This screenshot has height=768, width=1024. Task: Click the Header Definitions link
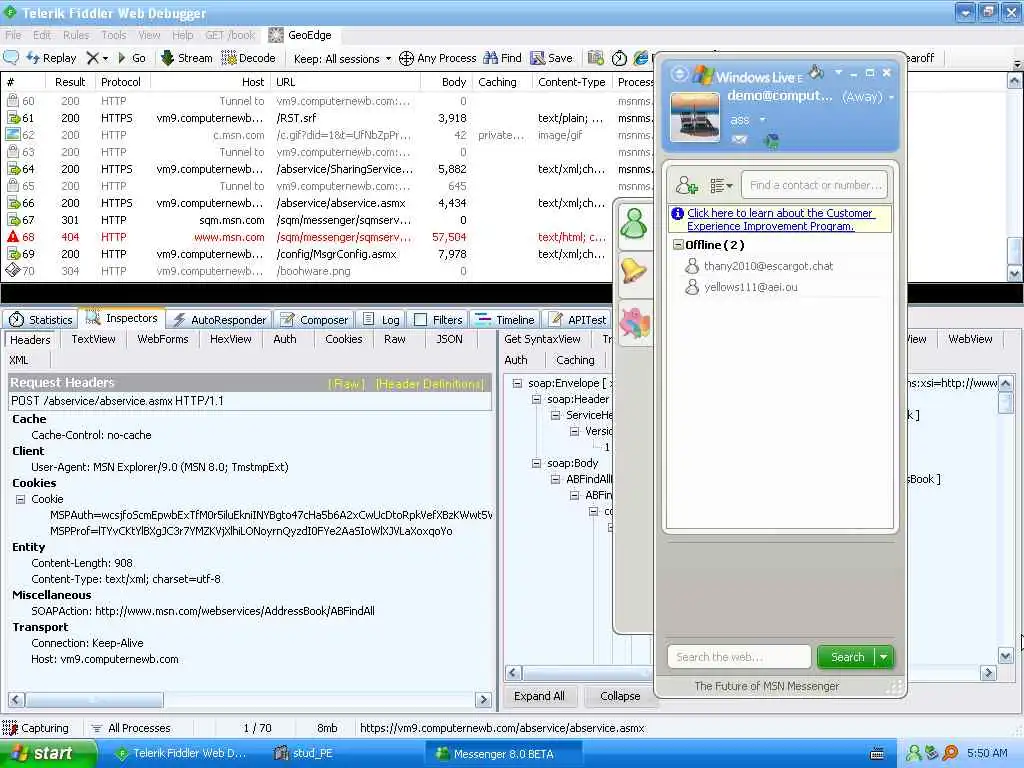[x=430, y=384]
